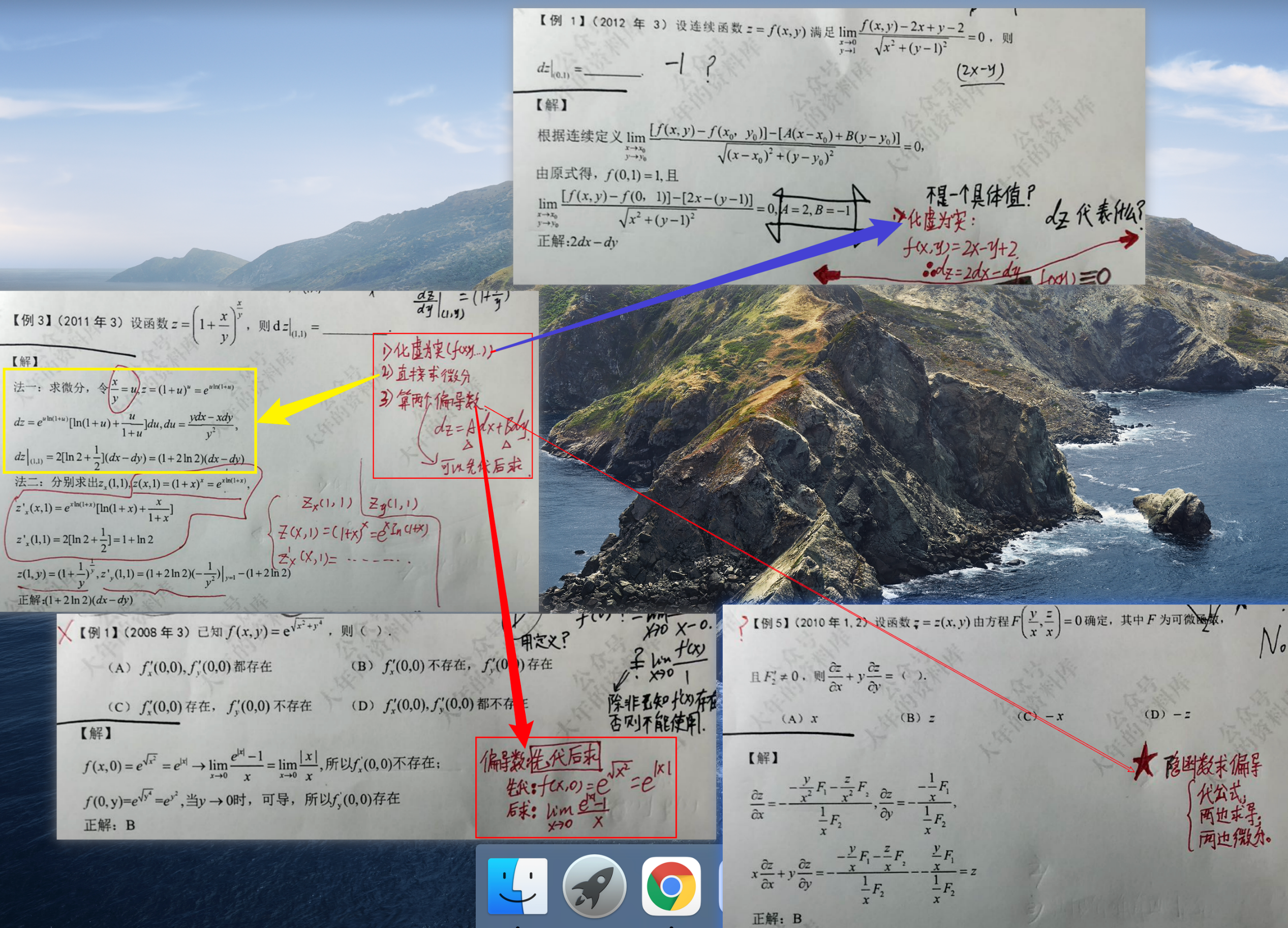Select answer option (A) x in 例5
The height and width of the screenshot is (928, 1288).
click(x=800, y=719)
